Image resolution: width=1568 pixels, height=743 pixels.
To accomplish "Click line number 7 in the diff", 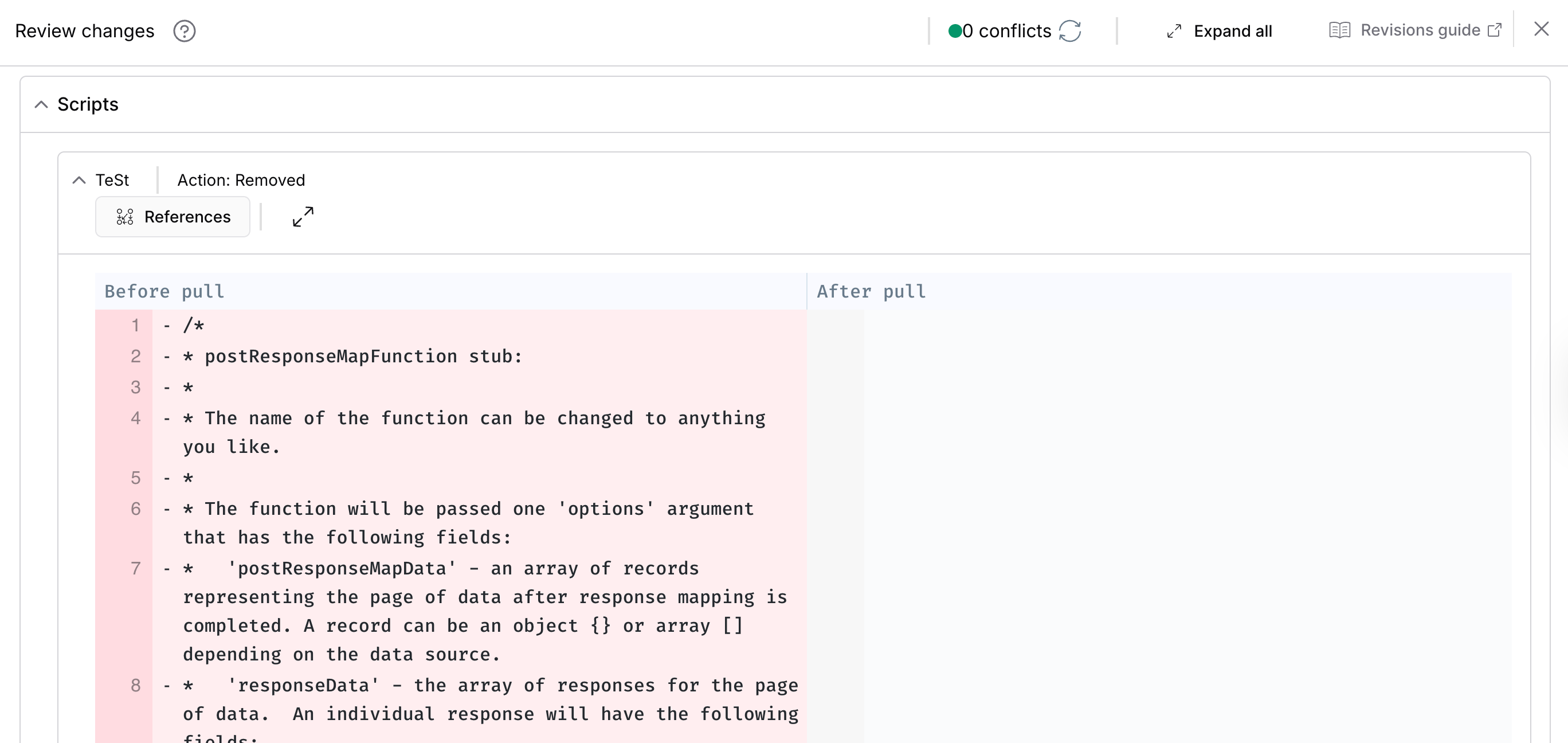I will (x=135, y=569).
